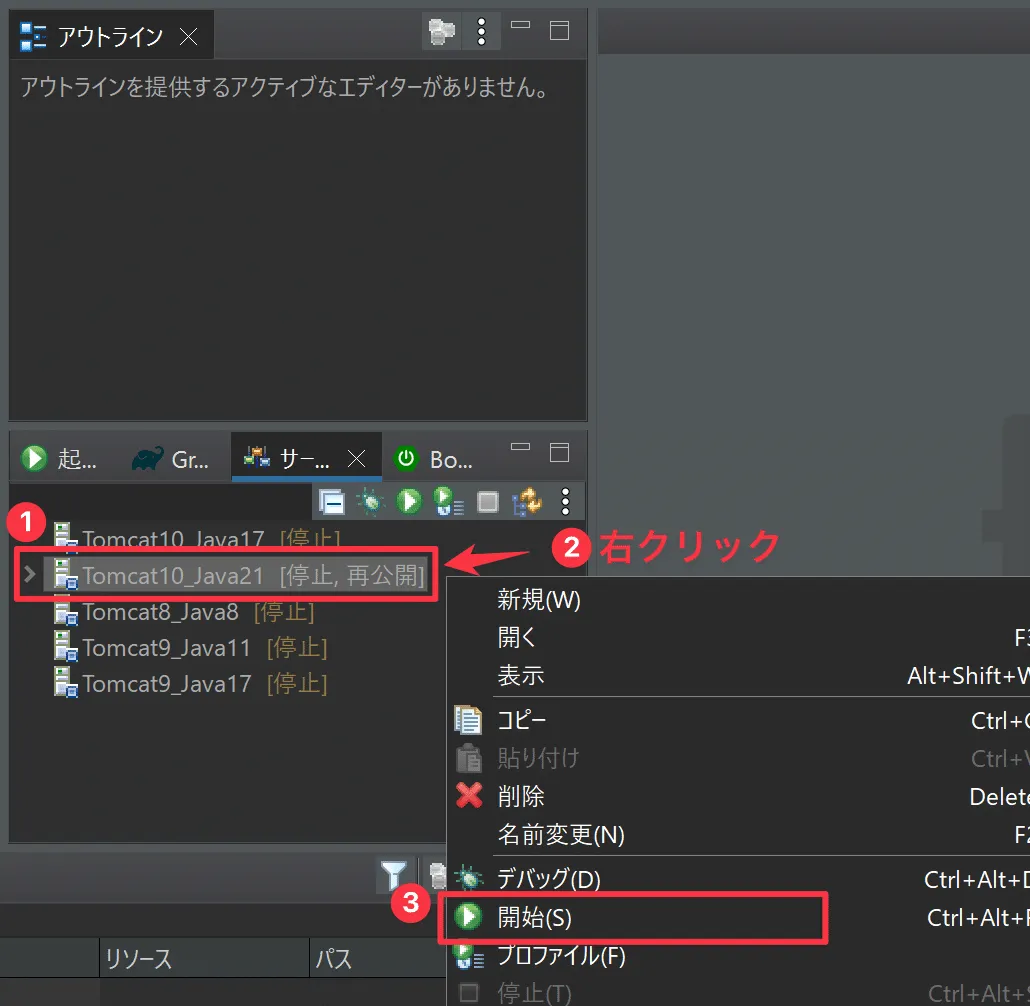
Task: Open the Servers view menu (three dots)
Action: [566, 501]
